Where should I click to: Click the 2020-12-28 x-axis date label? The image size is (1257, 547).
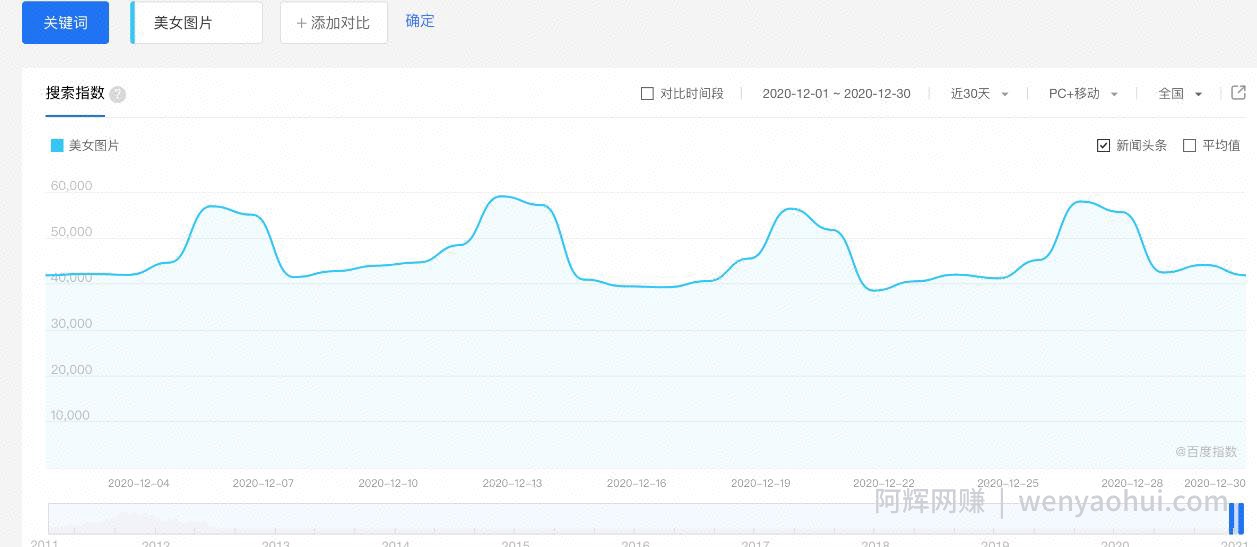[x=1132, y=484]
